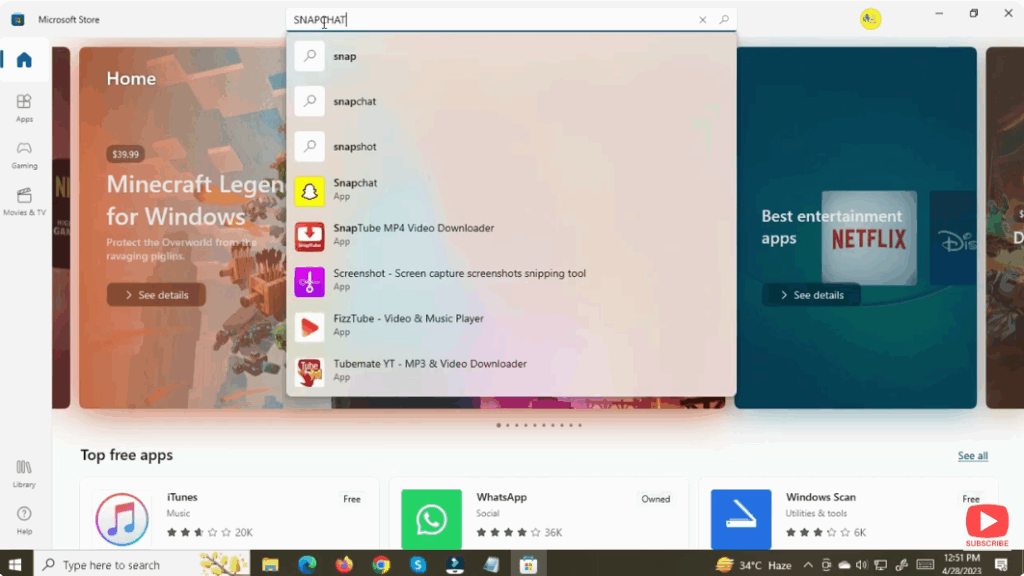Screen dimensions: 1024x576
Task: Pick FizzTube Video & Music Player result
Action: click(408, 325)
